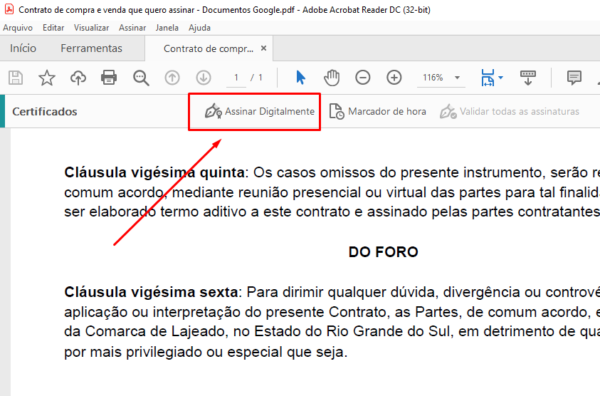
Task: Select the Contrato de compr... document tab
Action: pyautogui.click(x=208, y=49)
